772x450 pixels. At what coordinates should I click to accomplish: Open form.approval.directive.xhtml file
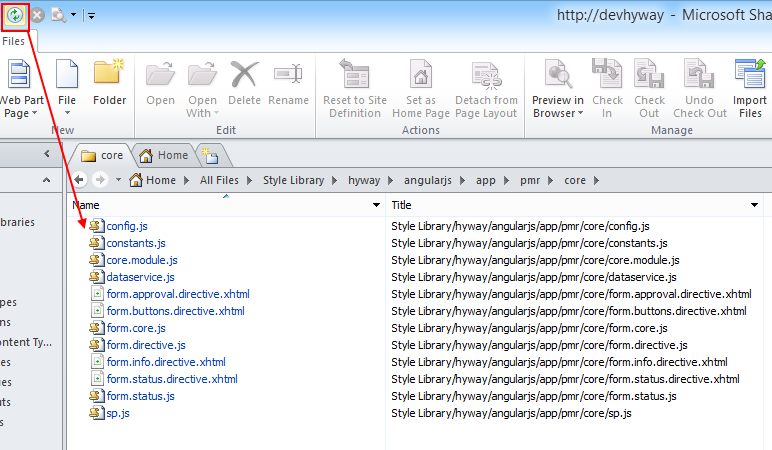point(177,294)
